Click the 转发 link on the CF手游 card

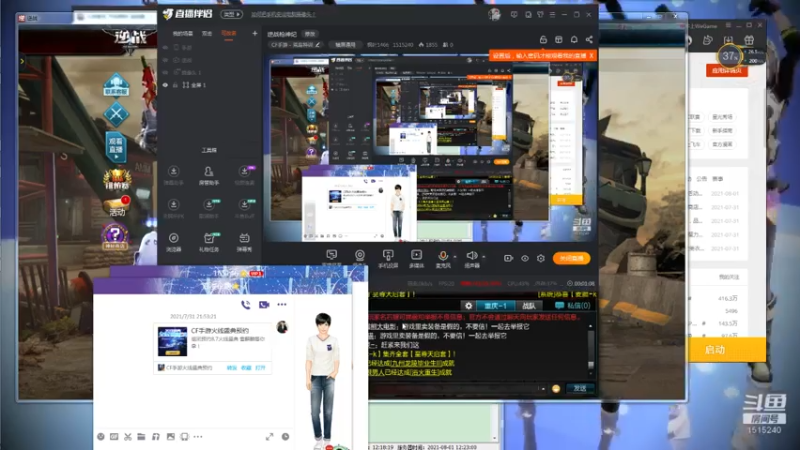click(x=232, y=368)
